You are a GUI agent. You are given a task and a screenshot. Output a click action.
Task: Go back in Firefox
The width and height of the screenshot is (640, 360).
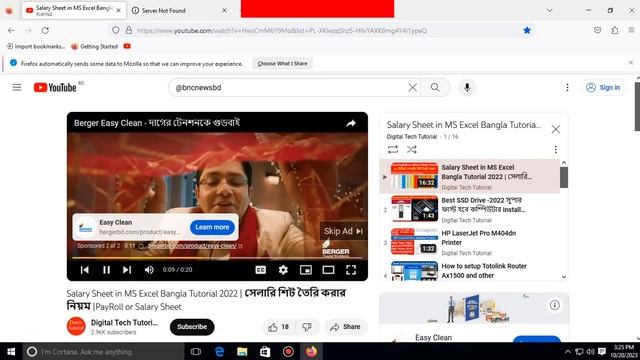pos(11,30)
